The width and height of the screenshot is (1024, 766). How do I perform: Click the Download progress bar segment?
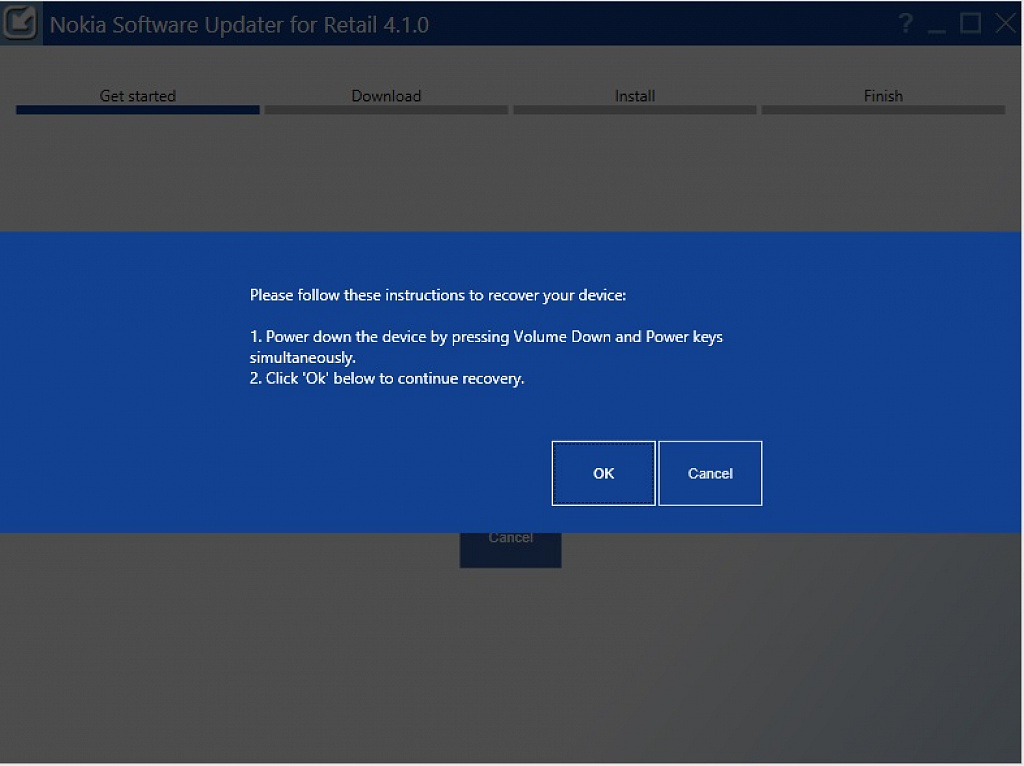coord(386,110)
